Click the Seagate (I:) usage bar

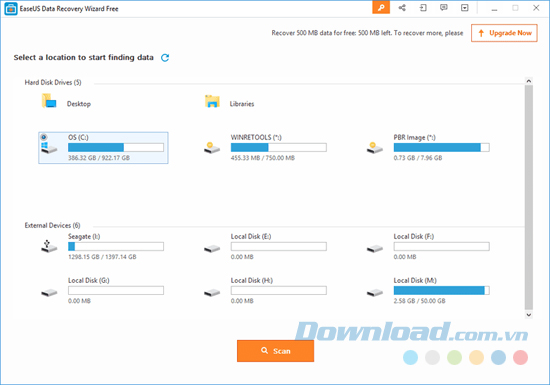(x=116, y=246)
